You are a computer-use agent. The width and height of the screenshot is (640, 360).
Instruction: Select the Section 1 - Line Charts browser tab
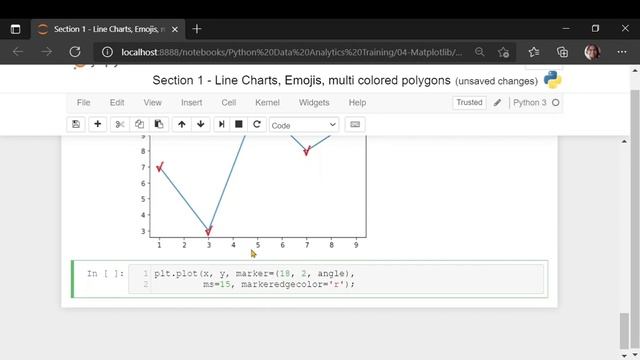pos(108,29)
